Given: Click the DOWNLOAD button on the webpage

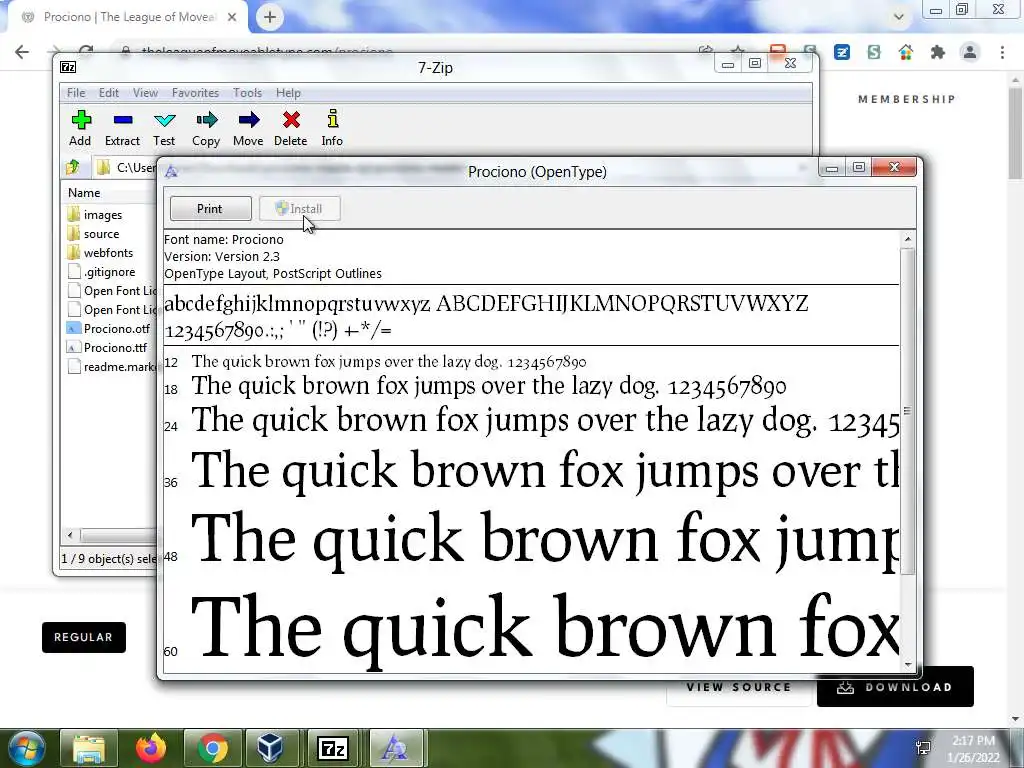Looking at the screenshot, I should tap(895, 687).
